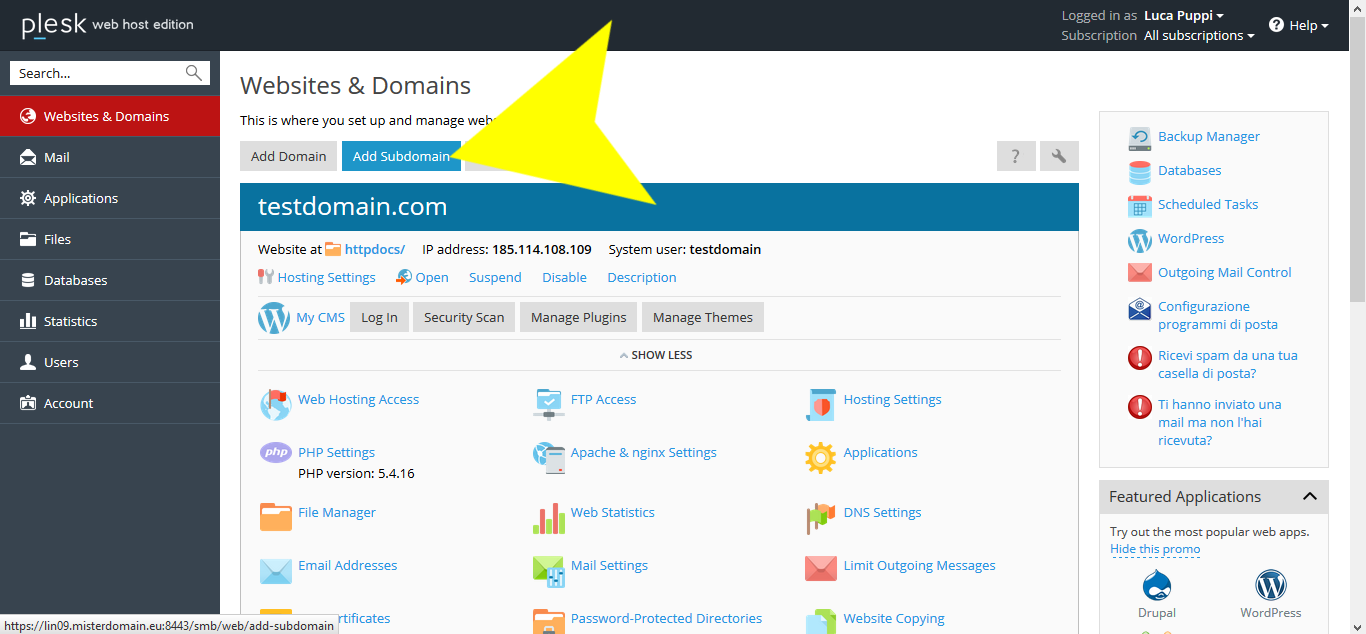Suspend the testdomain.com website
This screenshot has width=1366, height=634.
[x=494, y=277]
